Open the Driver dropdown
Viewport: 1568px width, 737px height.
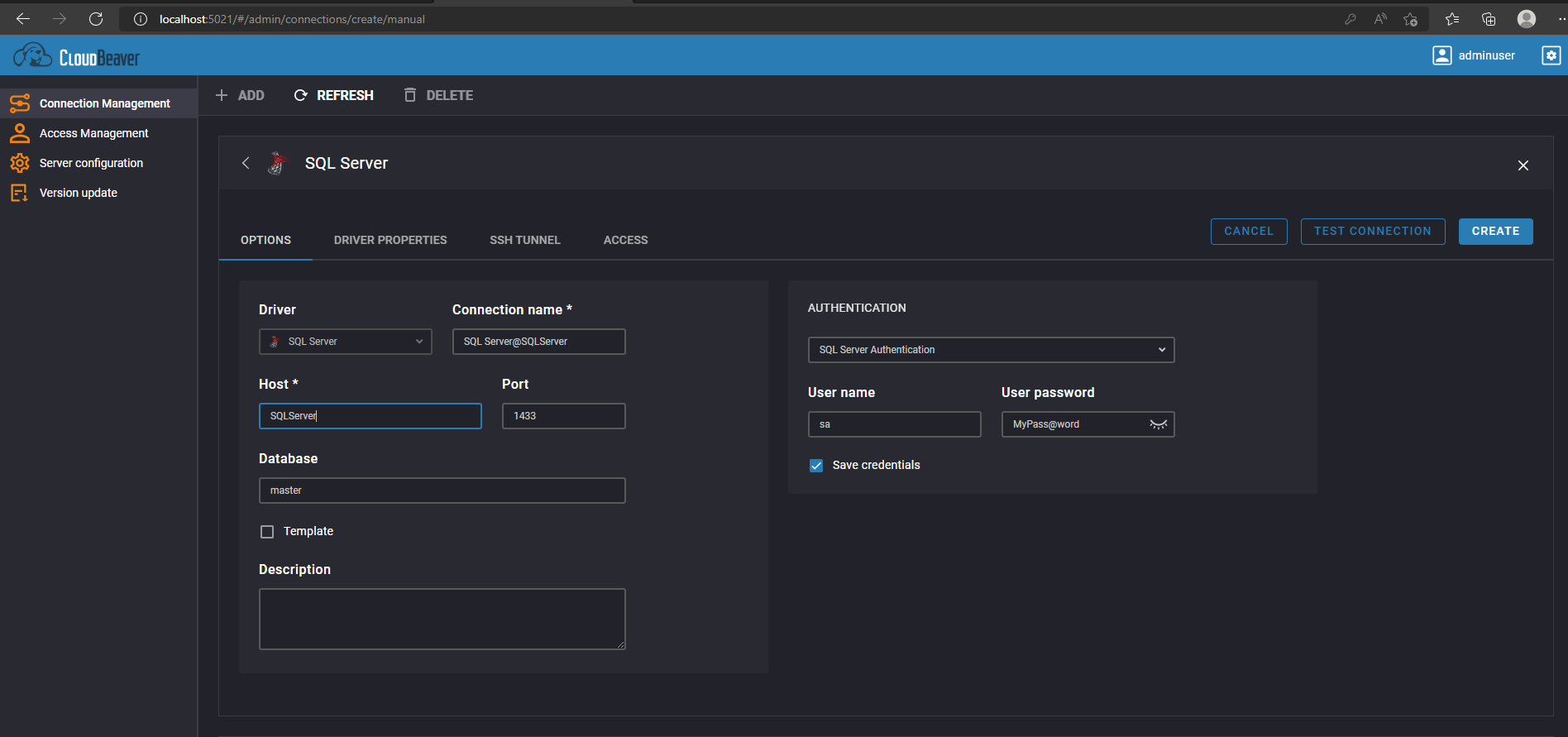click(x=346, y=342)
